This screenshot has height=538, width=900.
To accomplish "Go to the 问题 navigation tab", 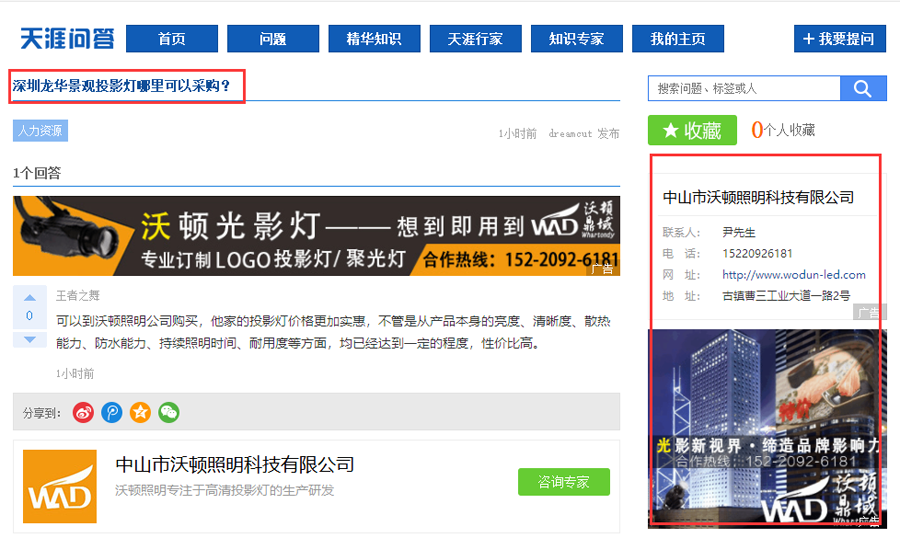I will (273, 38).
